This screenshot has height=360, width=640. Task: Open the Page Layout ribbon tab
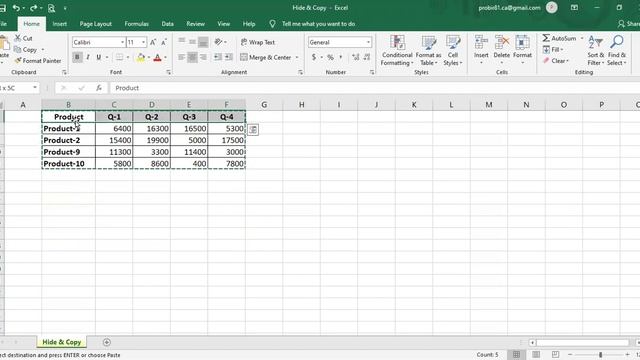coord(96,24)
